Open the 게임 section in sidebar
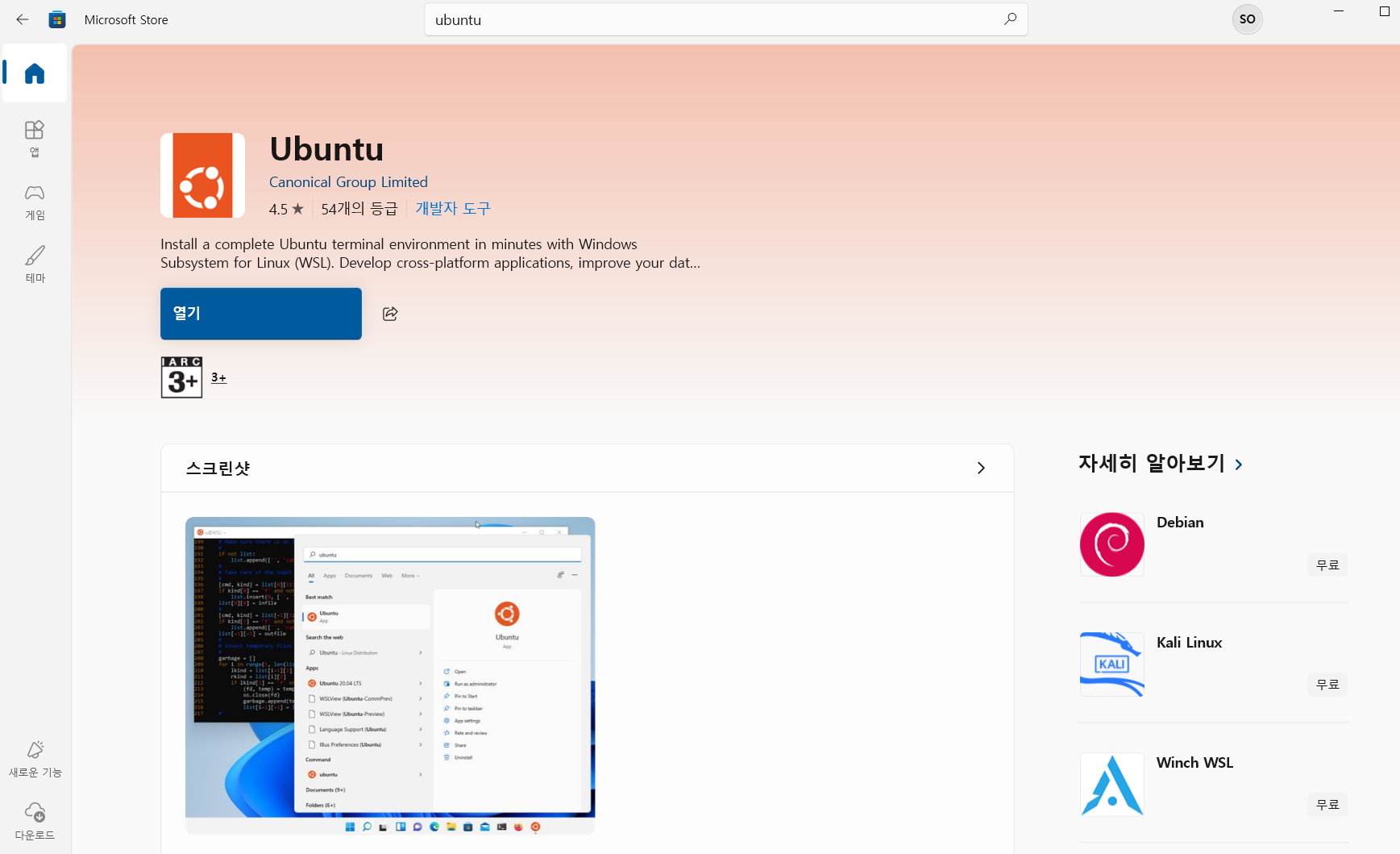The image size is (1400, 854). coord(35,202)
